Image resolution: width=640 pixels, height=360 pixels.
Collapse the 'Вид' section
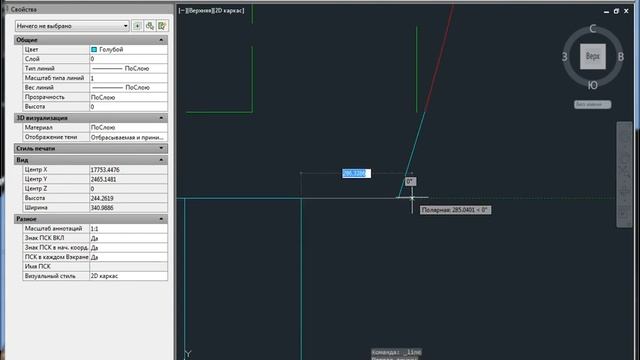161,160
